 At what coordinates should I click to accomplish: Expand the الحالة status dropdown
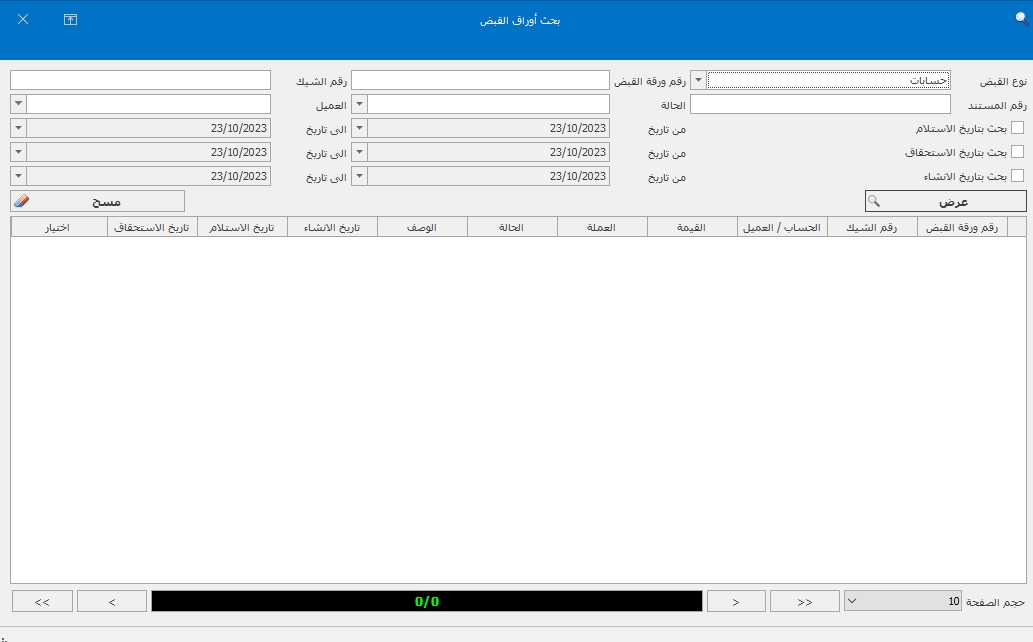coord(360,104)
